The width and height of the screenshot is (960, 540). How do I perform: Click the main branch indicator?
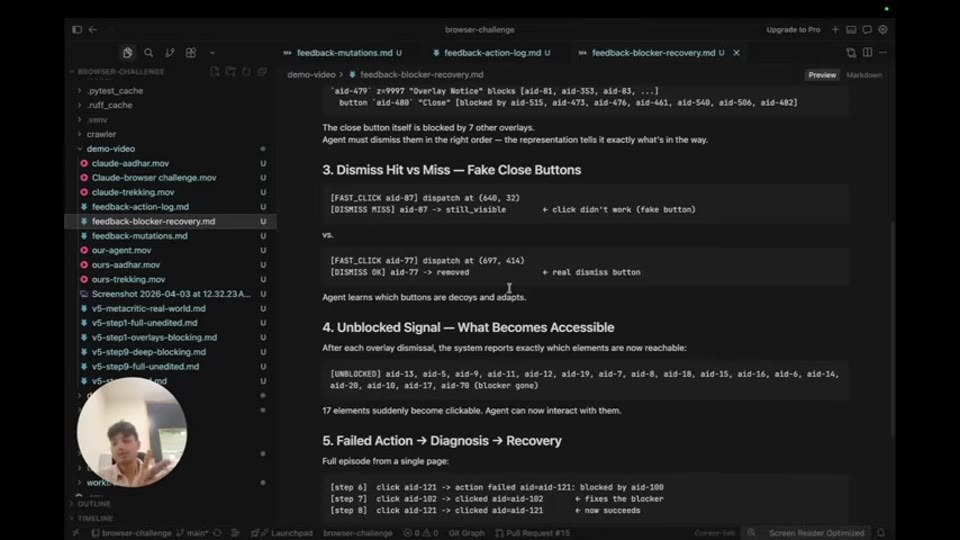(x=193, y=533)
